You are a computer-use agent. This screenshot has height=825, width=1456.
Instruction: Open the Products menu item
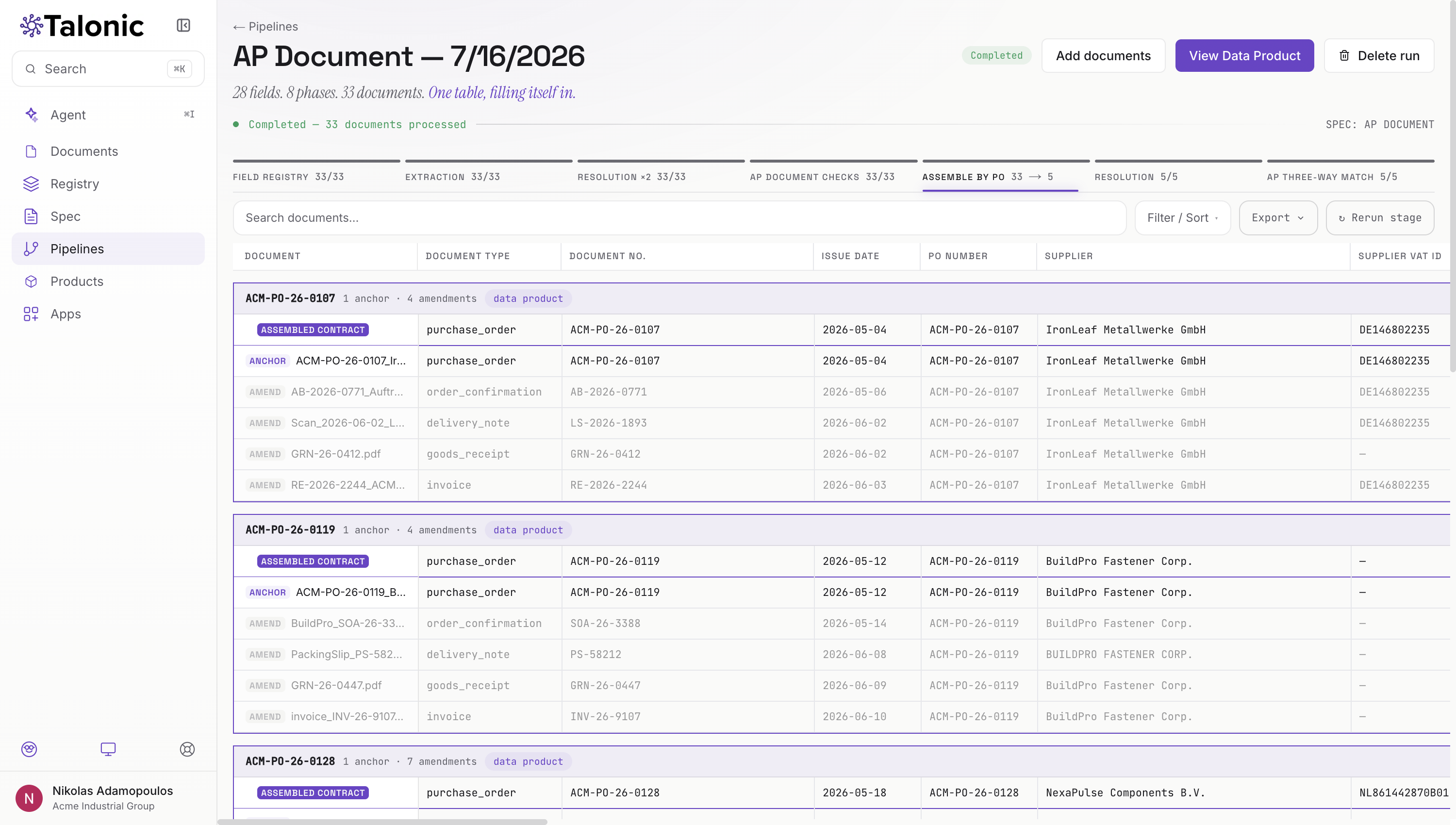point(108,281)
